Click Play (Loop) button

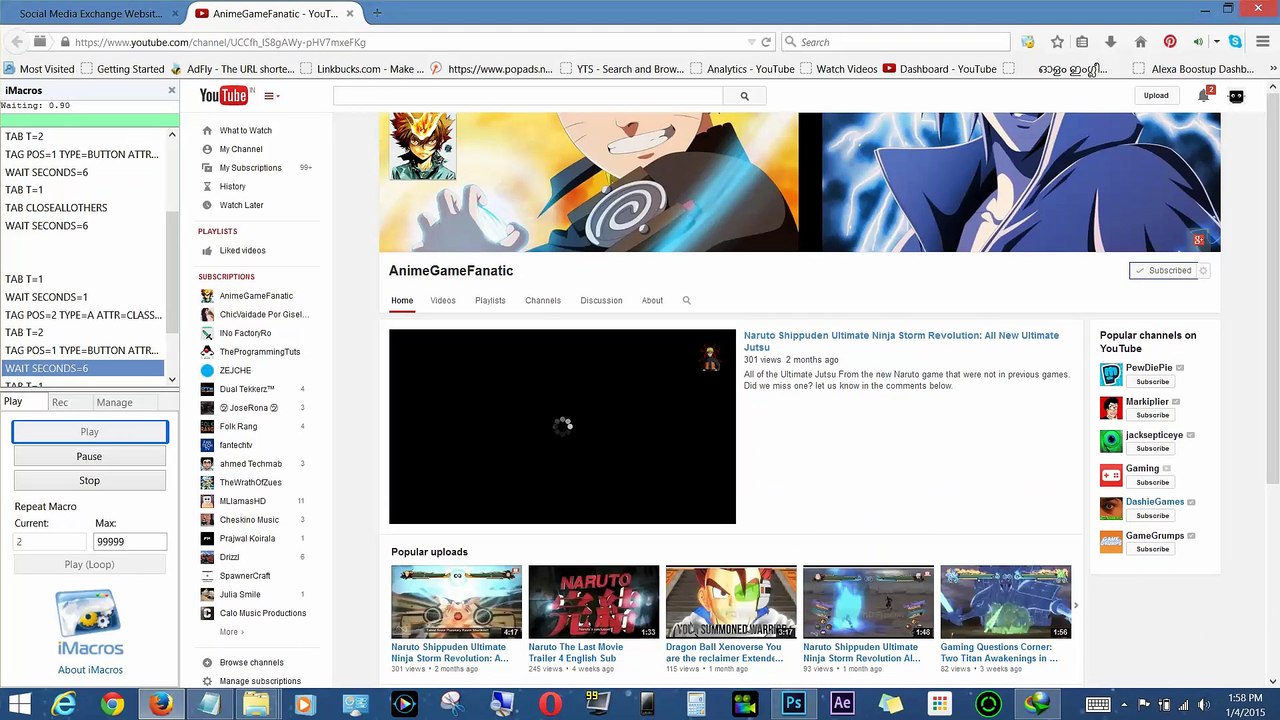(x=89, y=564)
